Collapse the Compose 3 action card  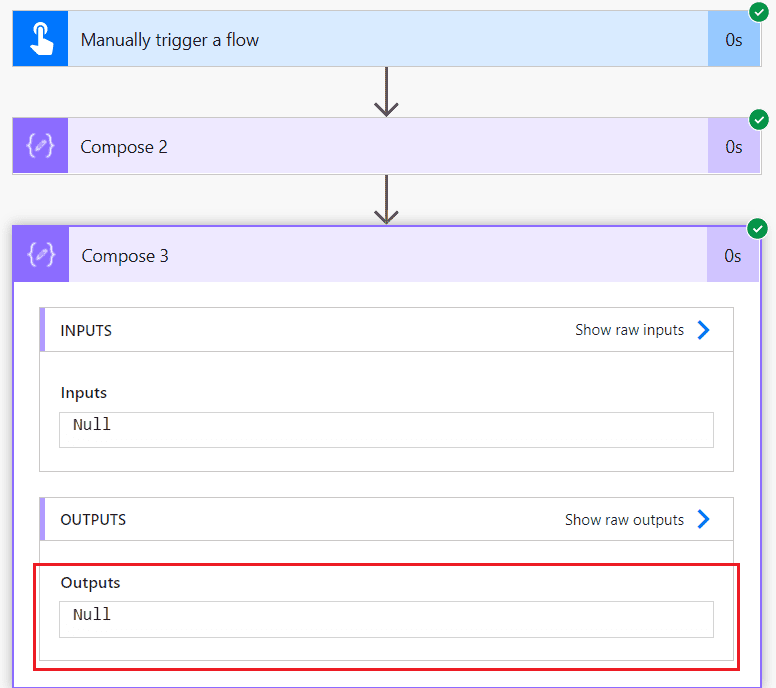pyautogui.click(x=388, y=255)
